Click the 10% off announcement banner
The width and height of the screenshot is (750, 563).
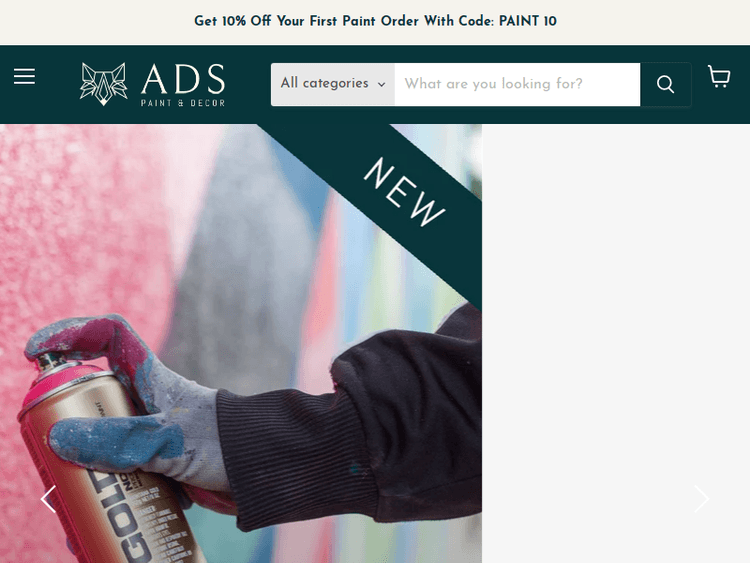click(375, 22)
